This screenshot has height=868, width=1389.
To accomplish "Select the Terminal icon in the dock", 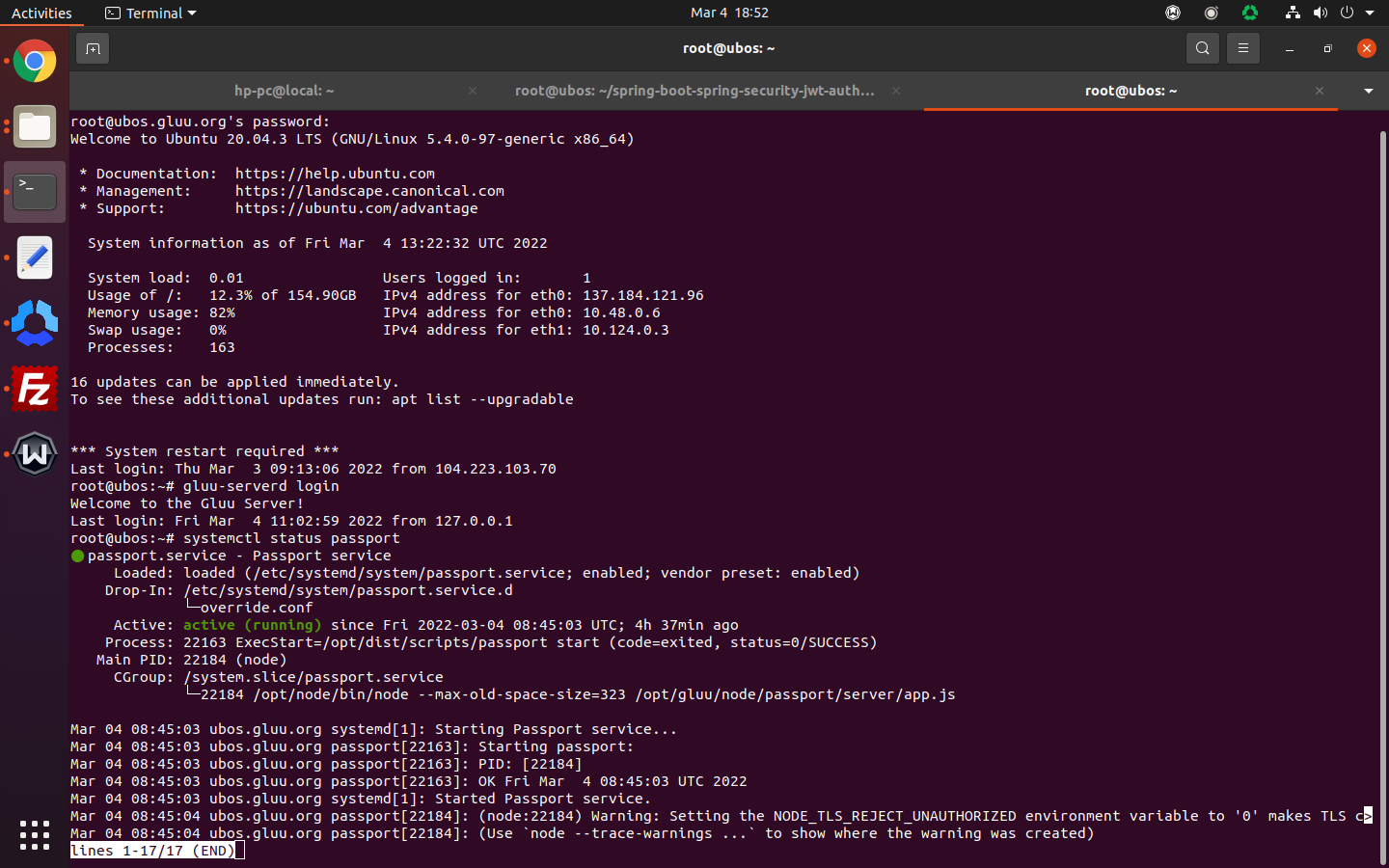I will 35,192.
